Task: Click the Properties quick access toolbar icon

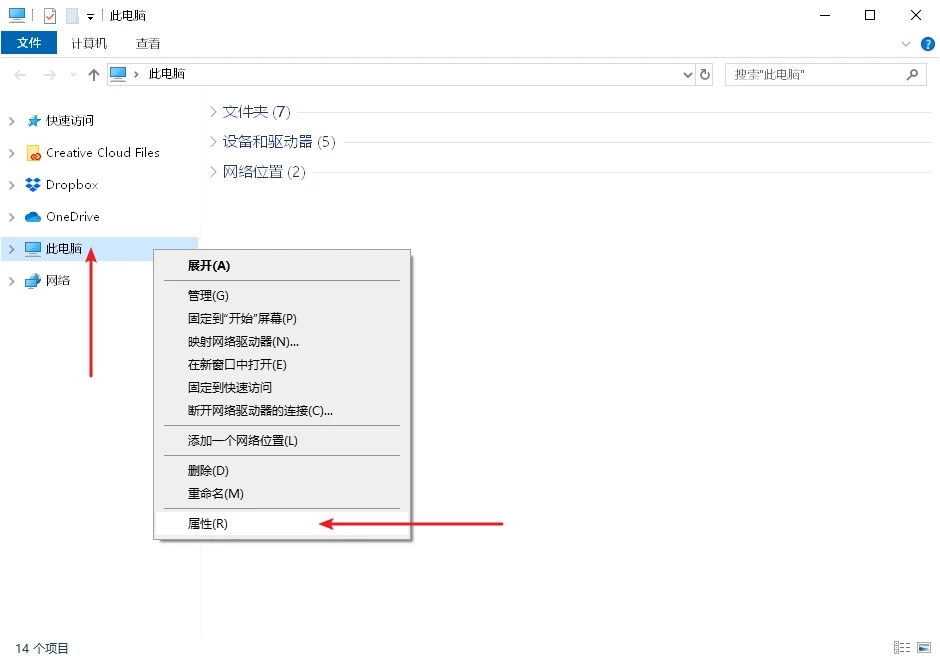Action: 50,16
